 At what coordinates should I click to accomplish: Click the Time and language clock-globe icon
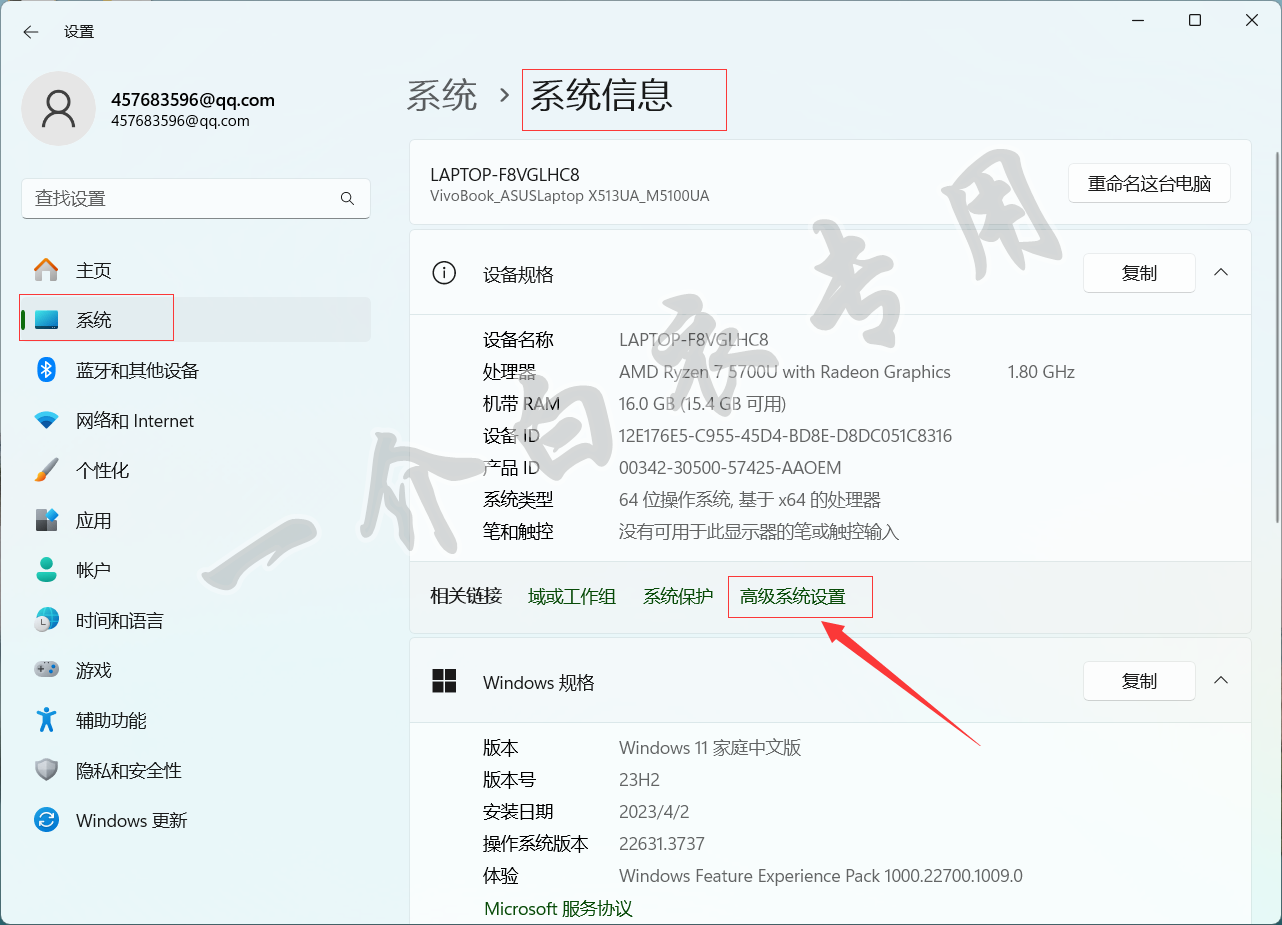point(46,620)
